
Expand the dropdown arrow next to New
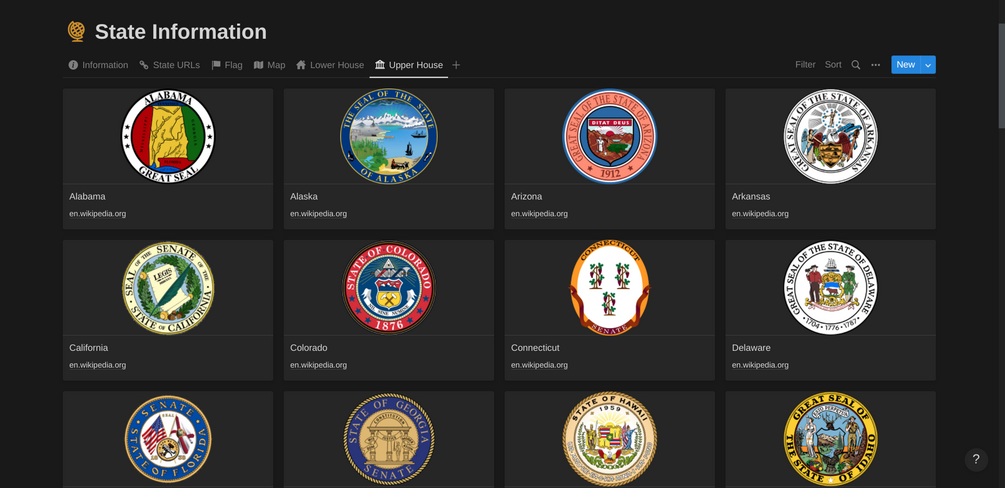[x=928, y=65]
